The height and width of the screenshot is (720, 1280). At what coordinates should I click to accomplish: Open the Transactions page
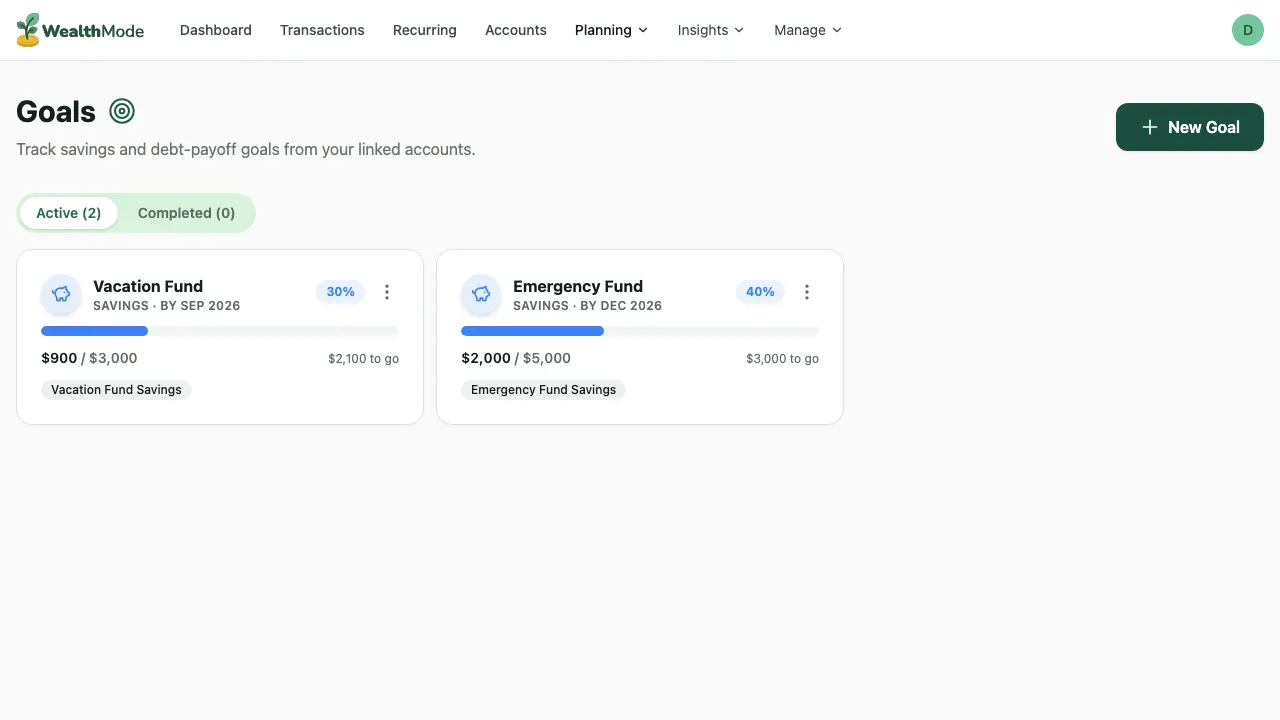click(x=322, y=30)
